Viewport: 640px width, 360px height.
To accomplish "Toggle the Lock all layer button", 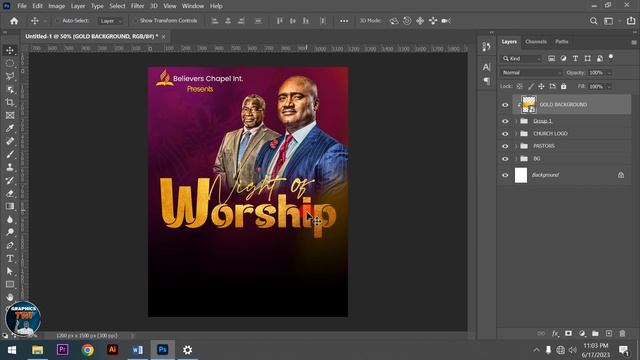I will tap(564, 87).
